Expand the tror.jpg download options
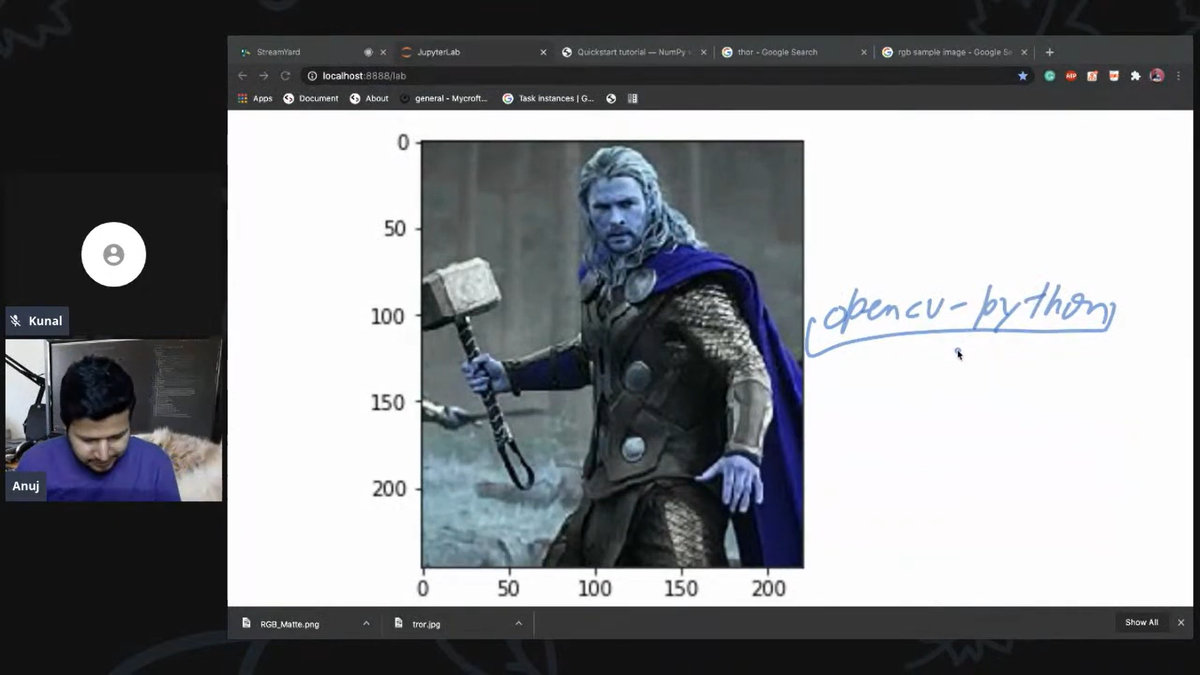 (x=518, y=623)
